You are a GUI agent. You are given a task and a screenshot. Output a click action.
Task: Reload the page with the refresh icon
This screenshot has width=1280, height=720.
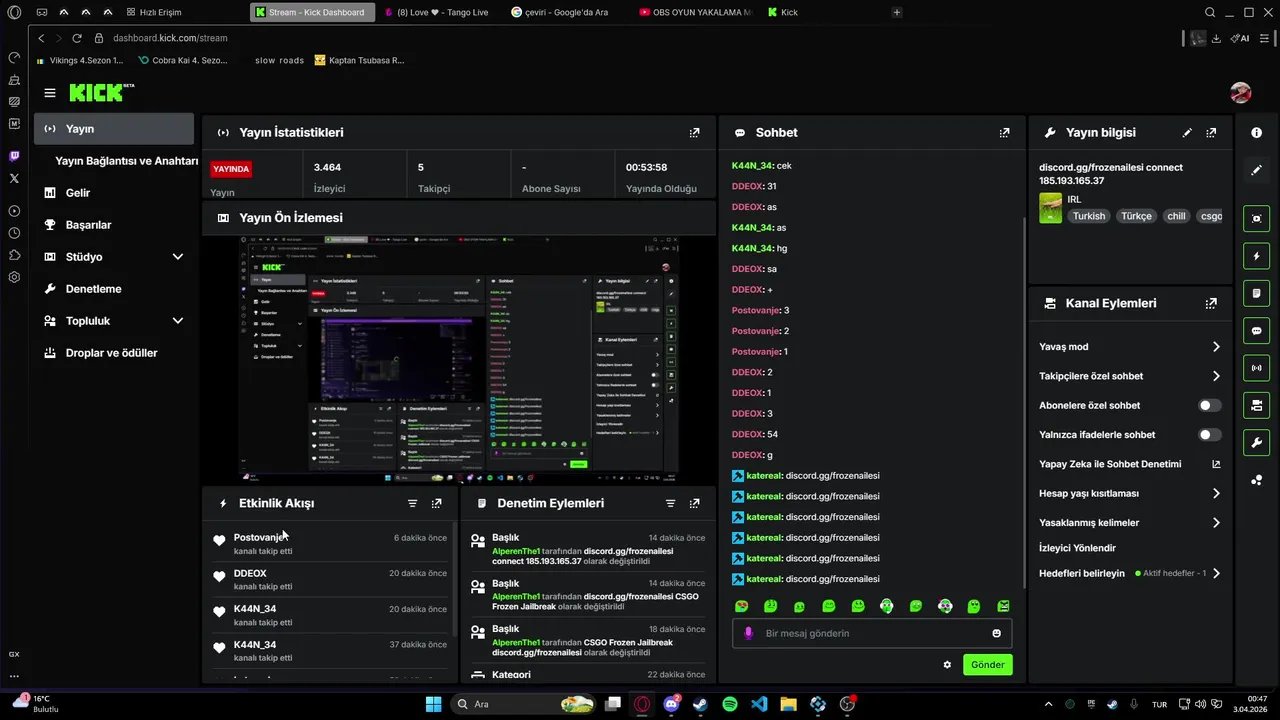(77, 38)
